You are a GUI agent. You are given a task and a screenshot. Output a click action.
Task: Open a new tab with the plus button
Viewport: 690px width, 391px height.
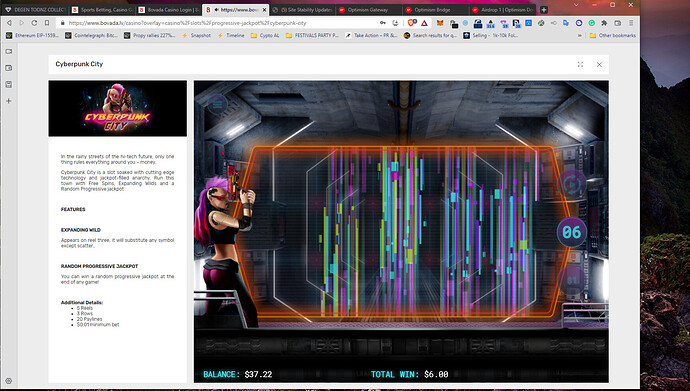point(544,9)
